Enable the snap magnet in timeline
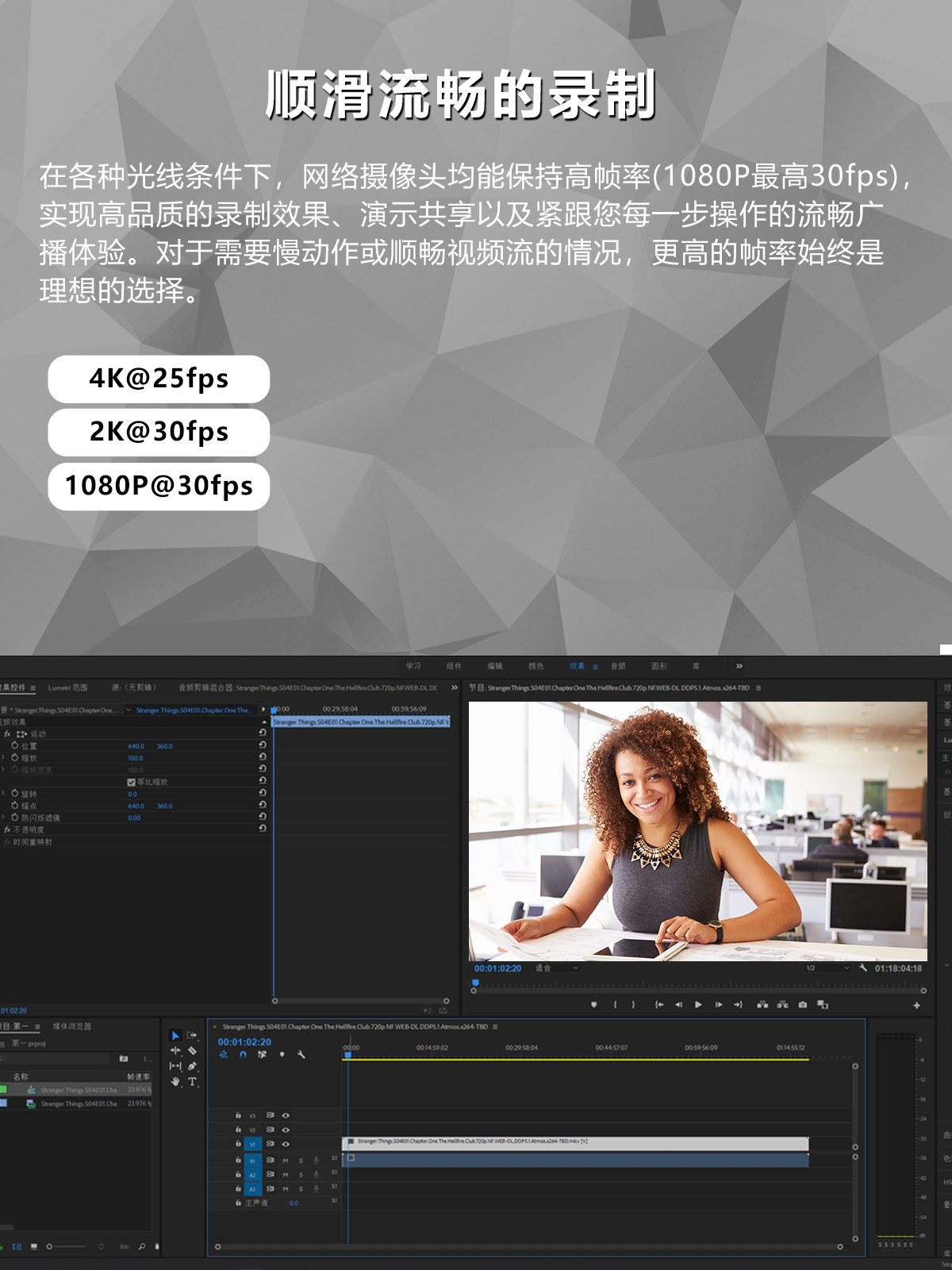The height and width of the screenshot is (1270, 952). 243,1055
